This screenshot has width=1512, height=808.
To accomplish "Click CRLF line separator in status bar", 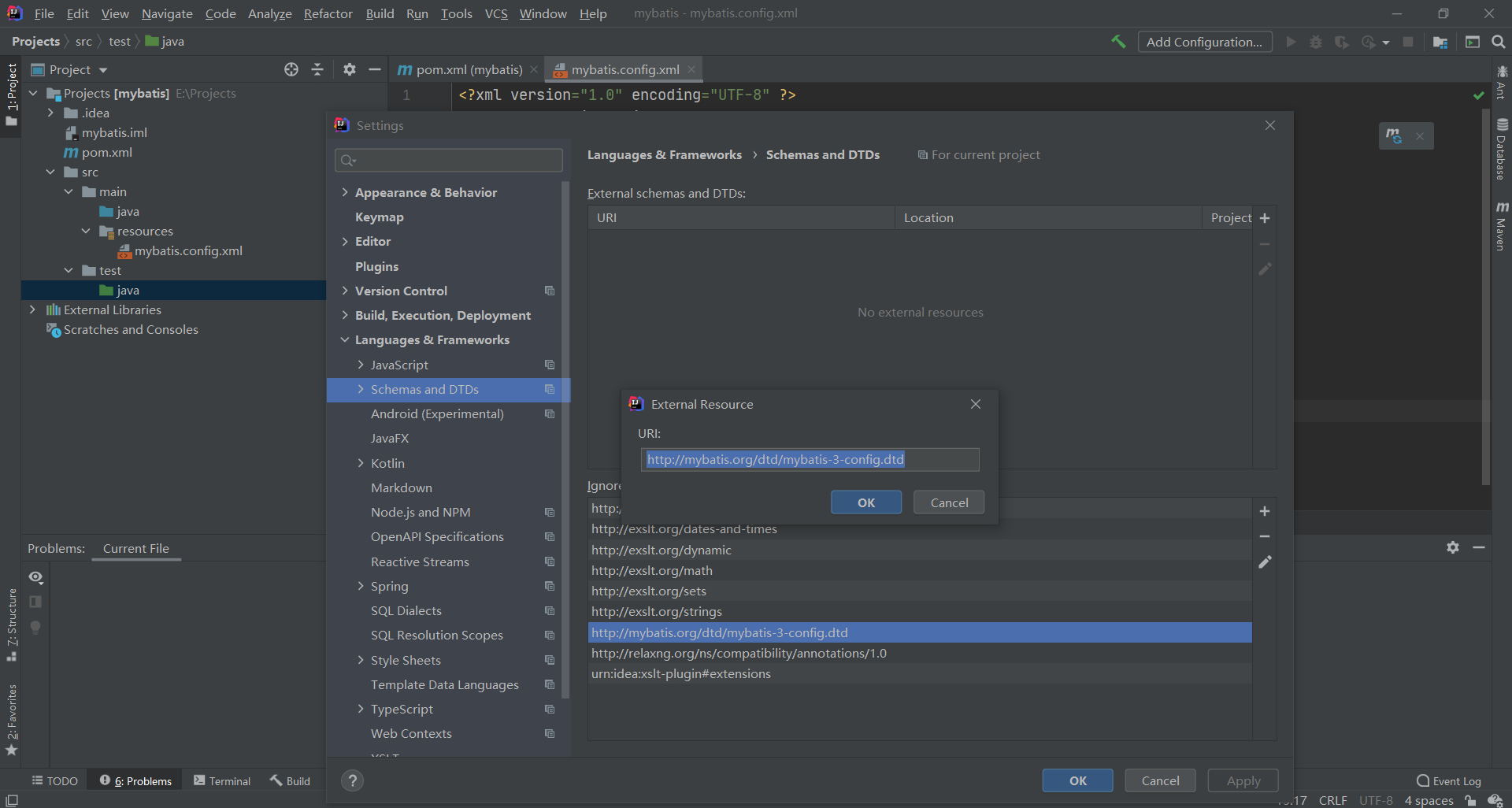I will pos(1332,800).
